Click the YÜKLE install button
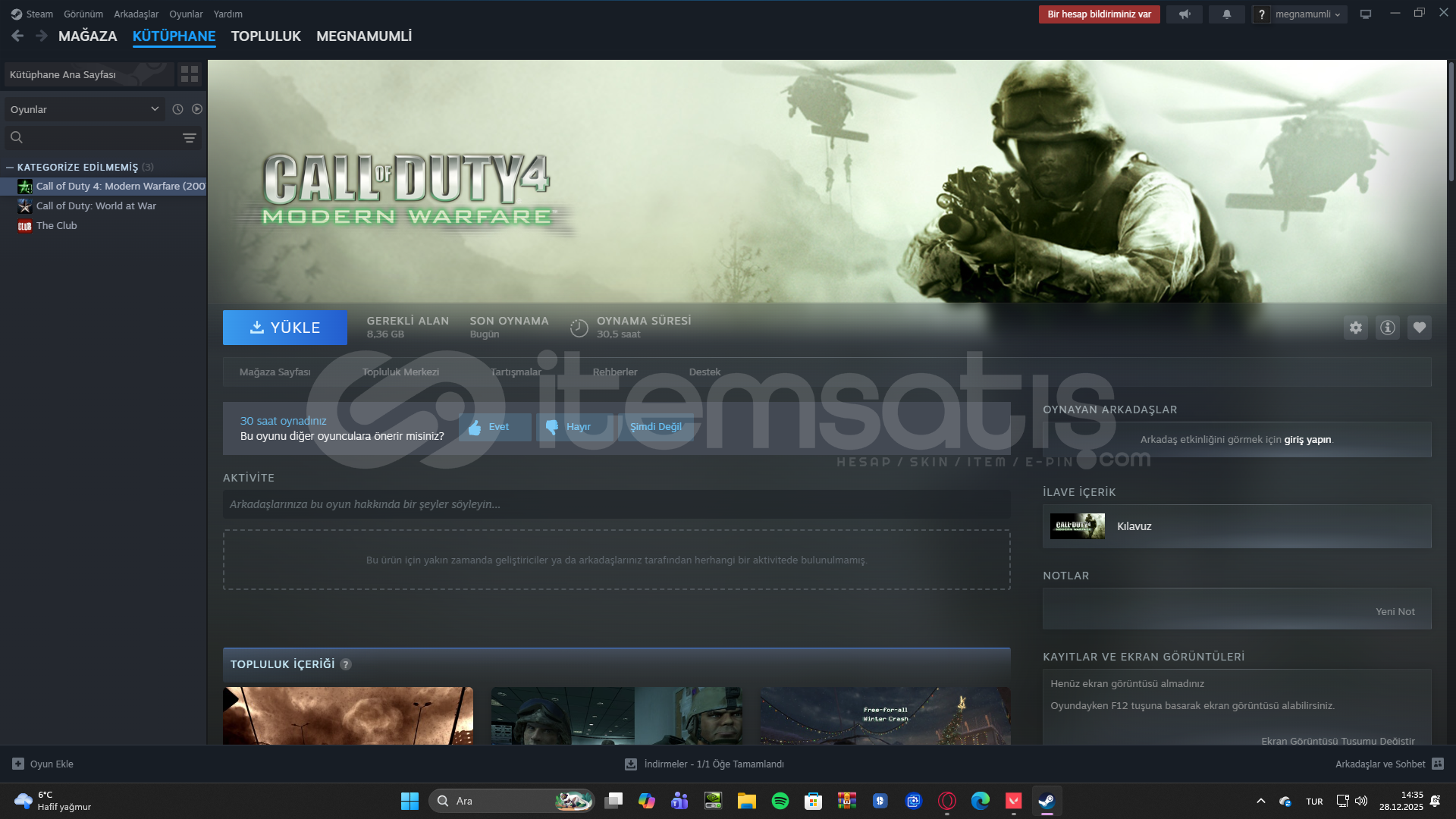The image size is (1456, 819). pyautogui.click(x=285, y=328)
